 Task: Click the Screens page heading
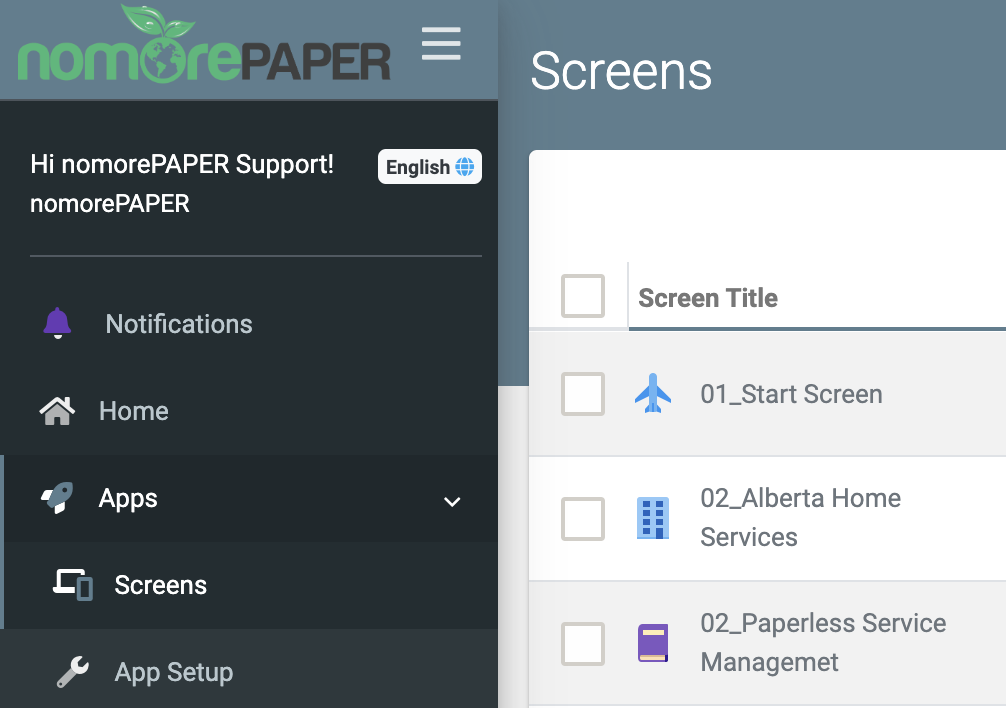pyautogui.click(x=621, y=71)
